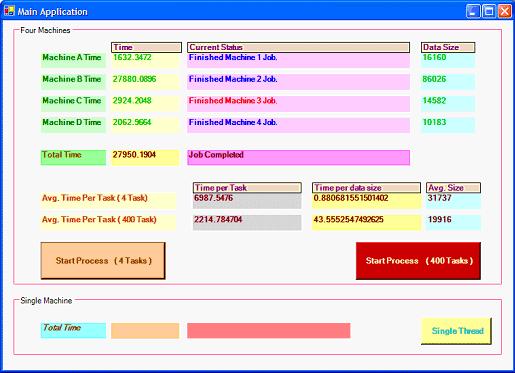Image resolution: width=515 pixels, height=373 pixels.
Task: Click the red Finished Machine 3 Job status
Action: pyautogui.click(x=298, y=103)
